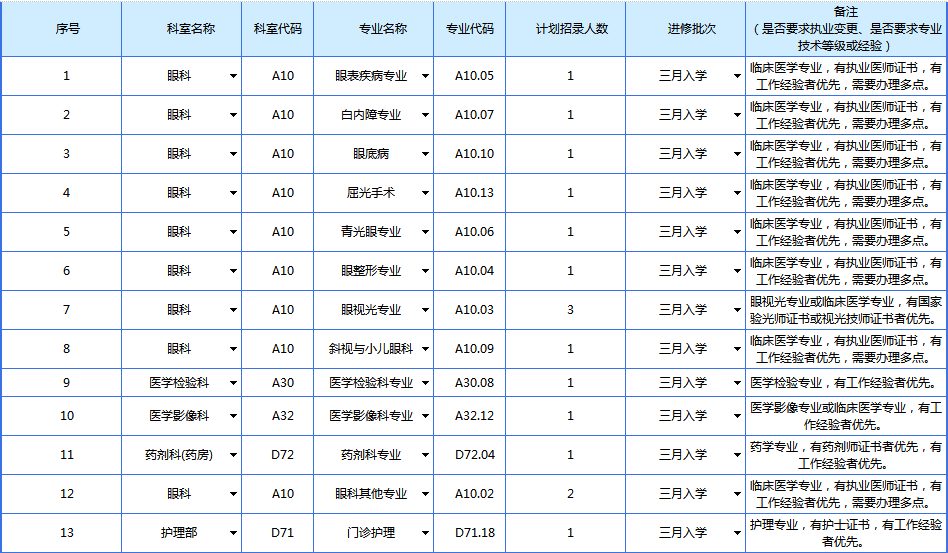Click the specialty code cell A10.13
The image size is (948, 553).
(474, 193)
